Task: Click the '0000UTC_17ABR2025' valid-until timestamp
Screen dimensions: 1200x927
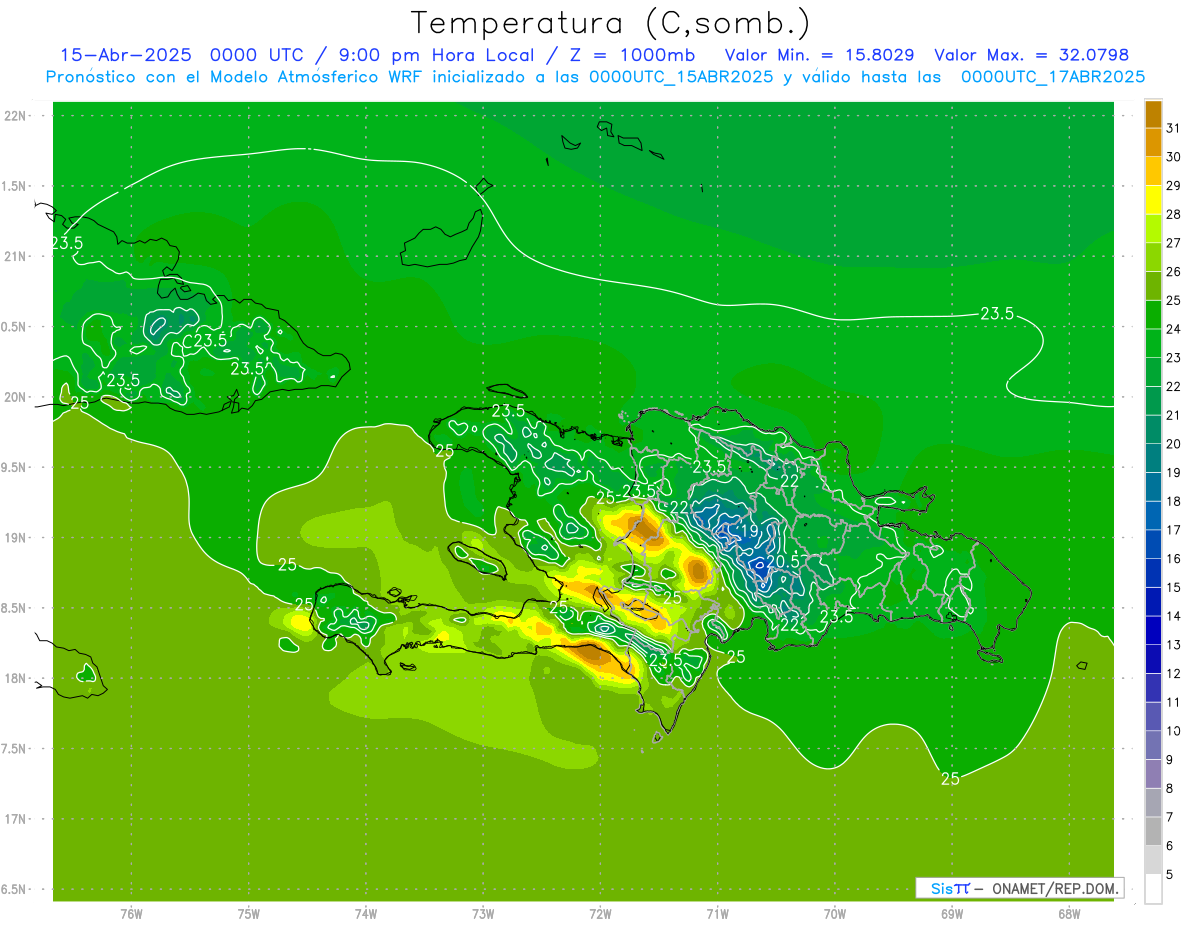Action: 1053,77
